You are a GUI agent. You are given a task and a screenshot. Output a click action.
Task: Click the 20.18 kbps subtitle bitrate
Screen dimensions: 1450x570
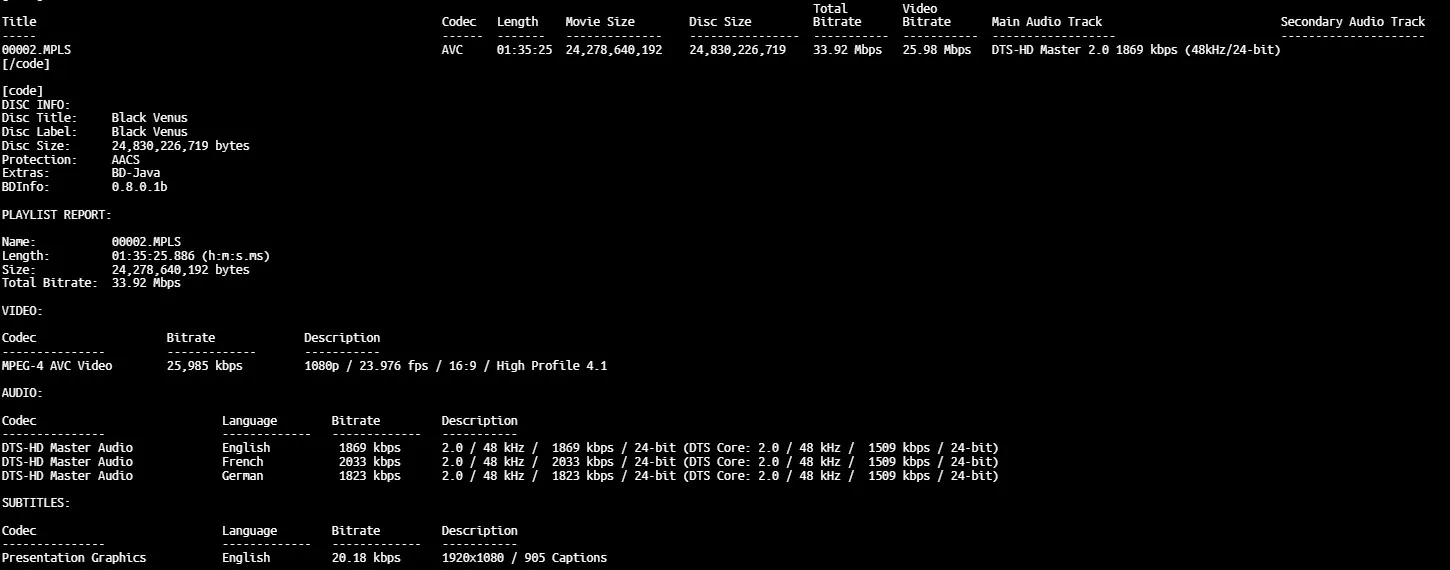tap(366, 558)
